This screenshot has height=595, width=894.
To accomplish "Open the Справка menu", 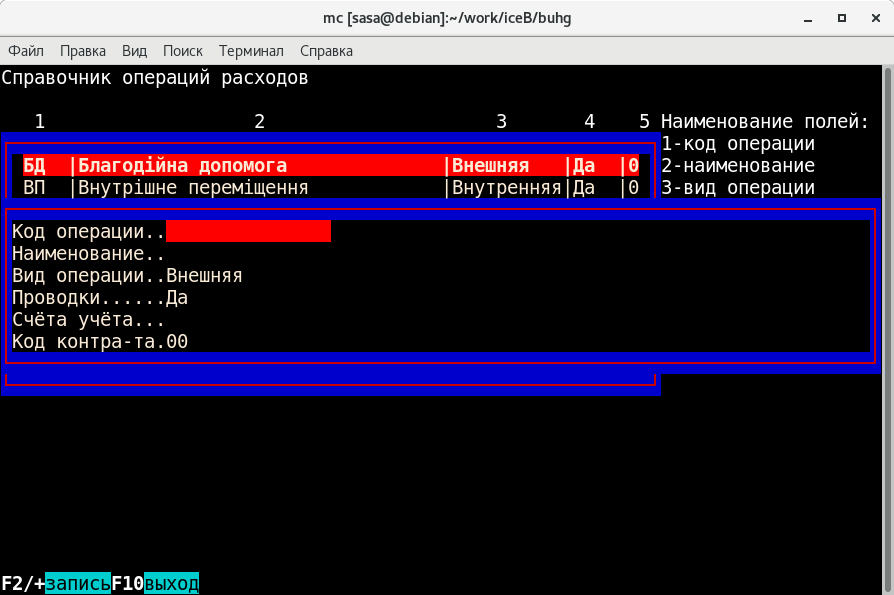I will [326, 51].
